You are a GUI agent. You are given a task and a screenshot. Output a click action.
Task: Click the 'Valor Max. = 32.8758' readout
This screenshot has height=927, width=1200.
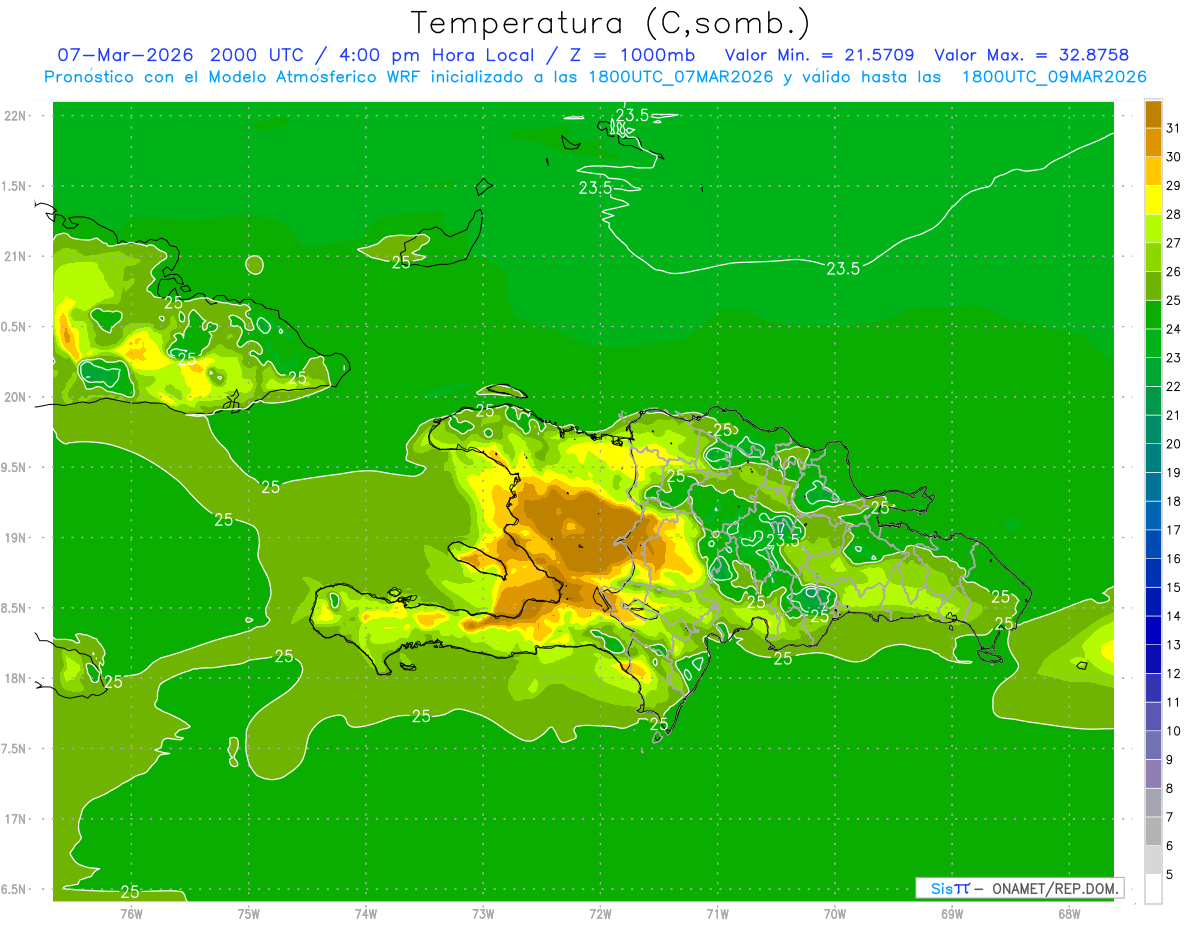point(1033,55)
